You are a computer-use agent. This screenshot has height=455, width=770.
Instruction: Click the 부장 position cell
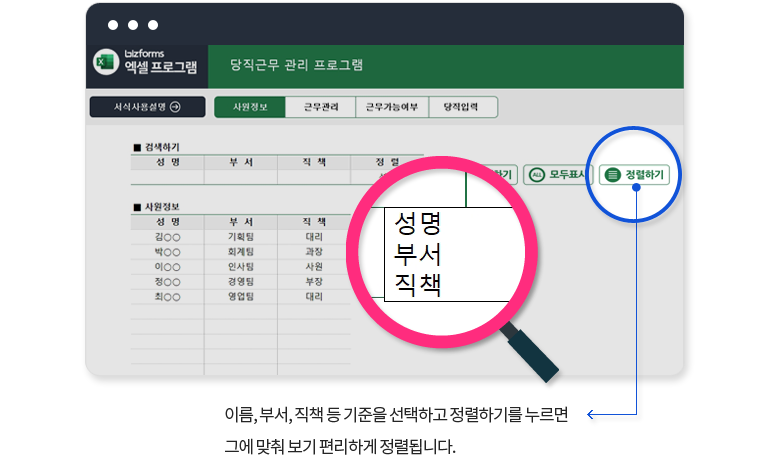(x=314, y=282)
